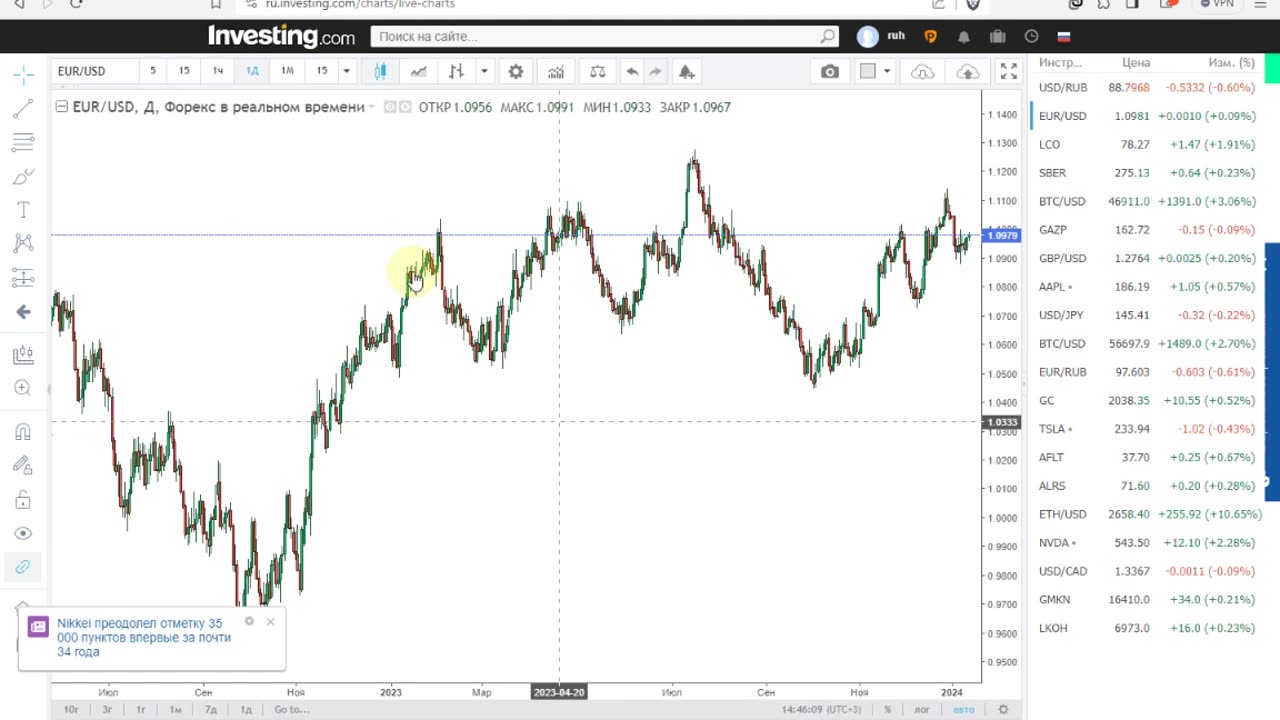Open the Fibonacci/pitchfork lines tool

click(23, 143)
